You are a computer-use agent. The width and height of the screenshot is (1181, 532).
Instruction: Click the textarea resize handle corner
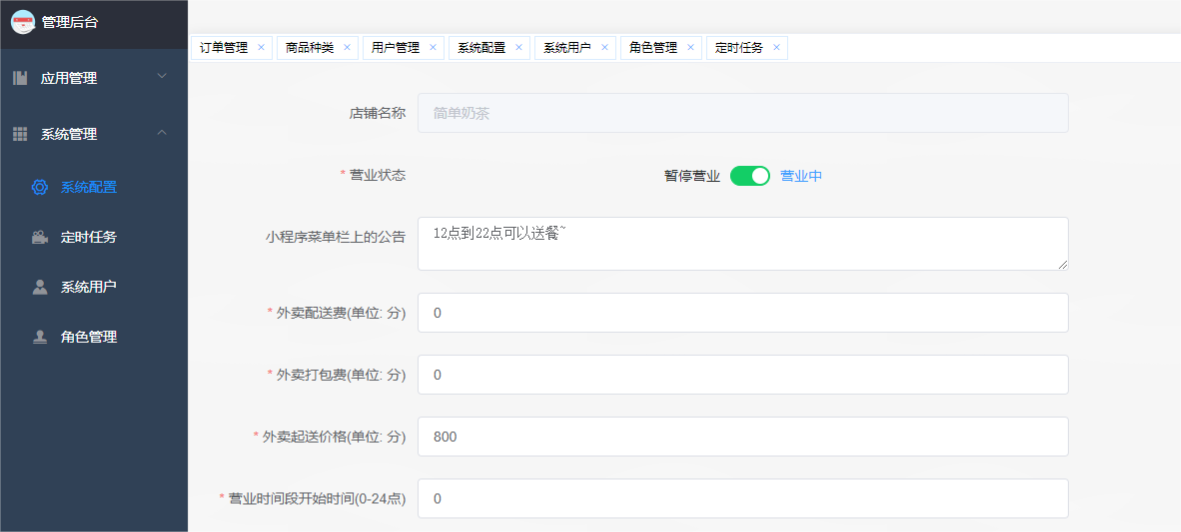1063,265
